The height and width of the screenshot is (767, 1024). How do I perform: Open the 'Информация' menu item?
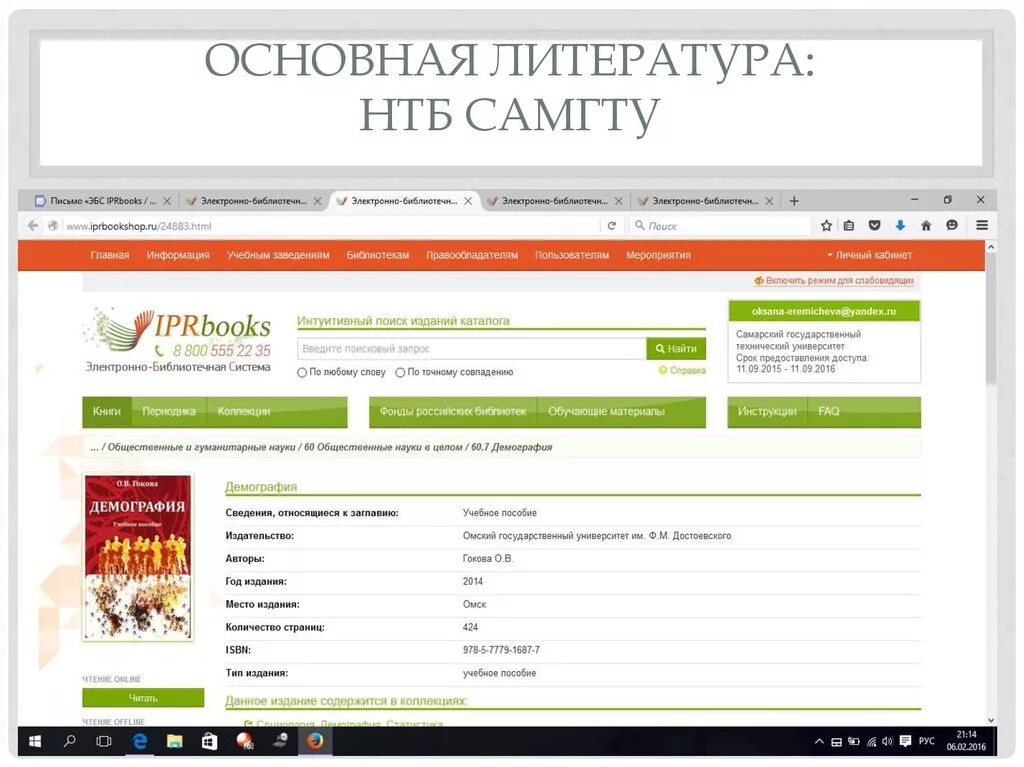point(178,255)
